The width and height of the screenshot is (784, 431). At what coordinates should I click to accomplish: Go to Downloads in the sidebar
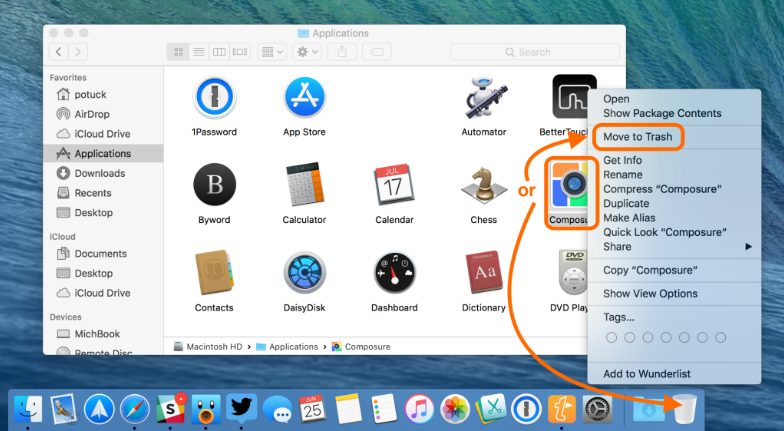tap(99, 173)
